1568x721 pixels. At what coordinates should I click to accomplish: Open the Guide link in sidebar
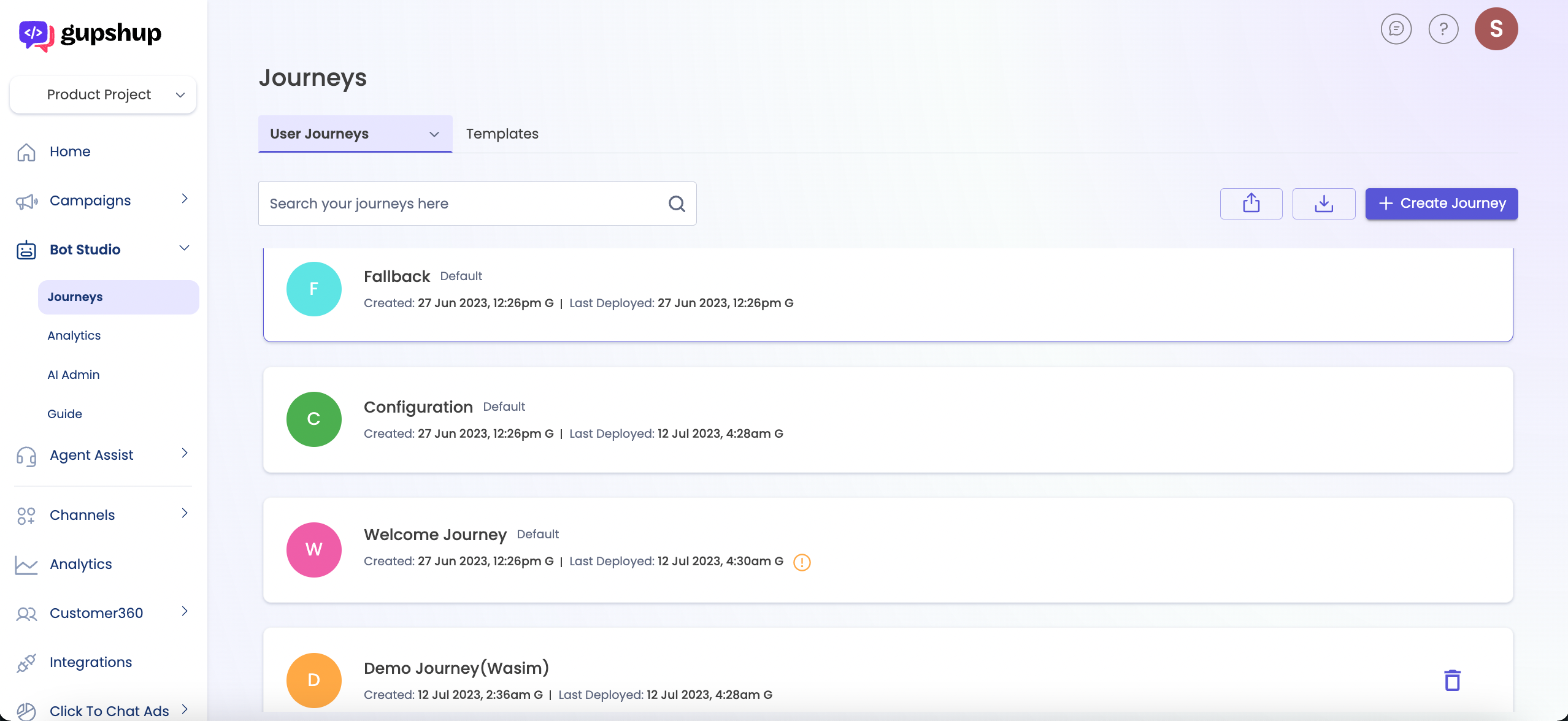[65, 414]
